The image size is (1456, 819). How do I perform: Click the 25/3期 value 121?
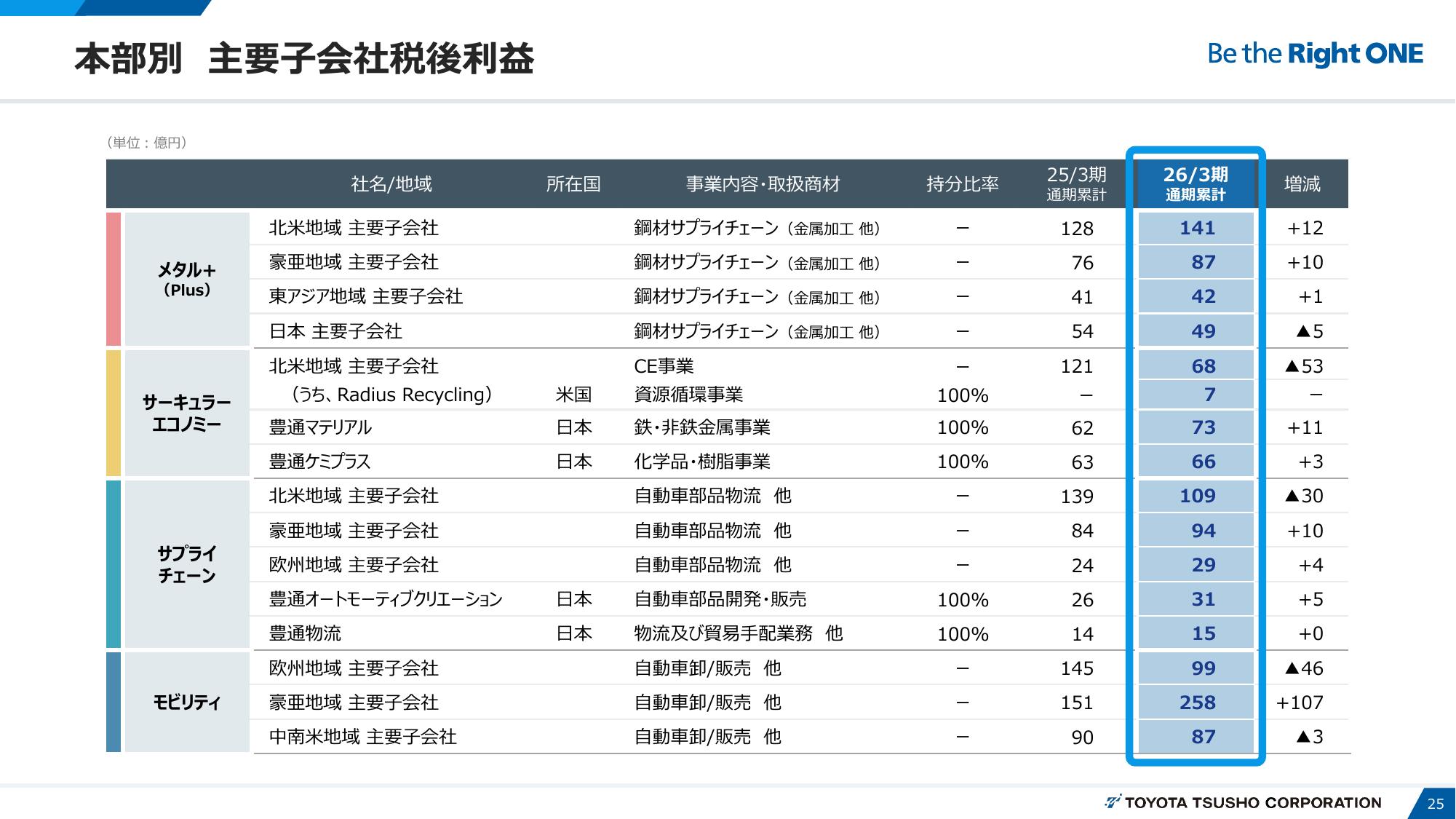(1077, 366)
